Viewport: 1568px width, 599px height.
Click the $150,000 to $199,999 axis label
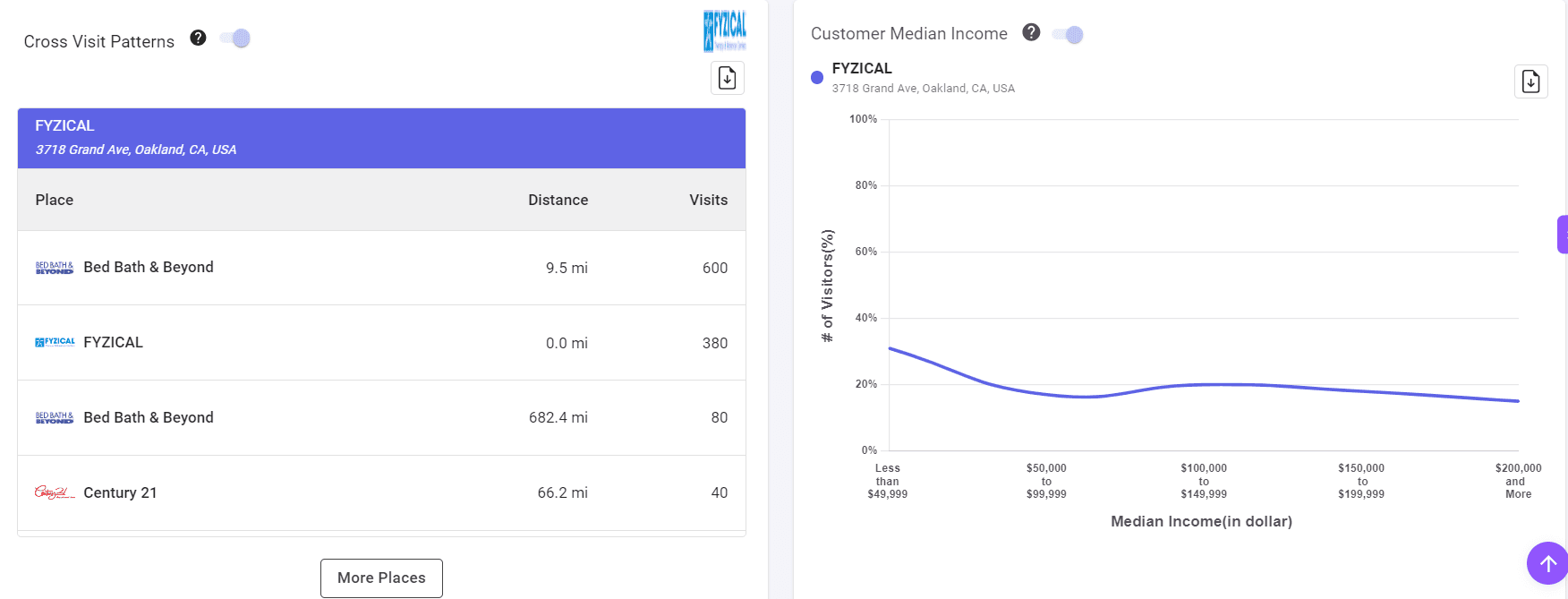point(1361,481)
